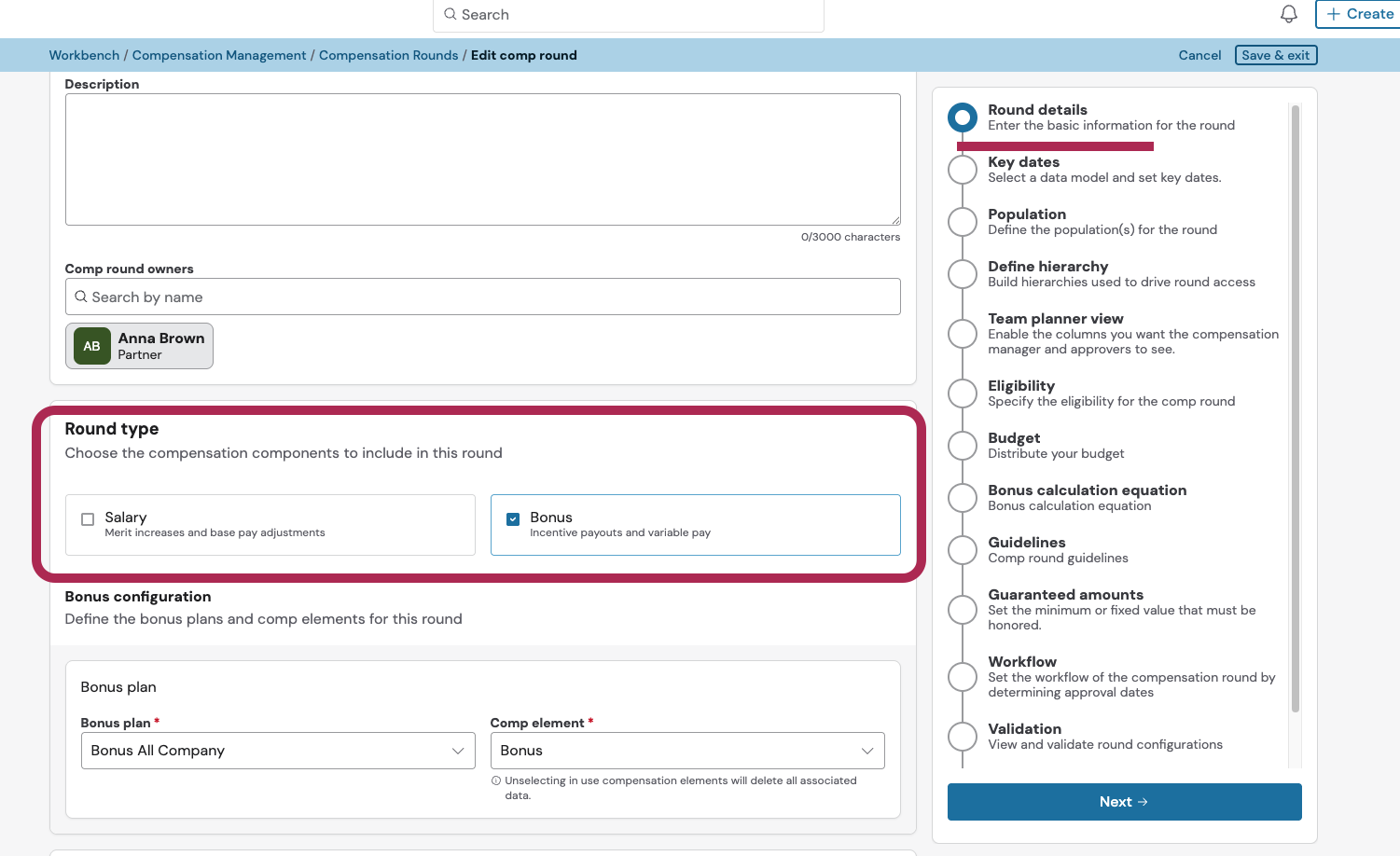Go to Compensation Management breadcrumb
This screenshot has height=856, width=1400.
point(219,55)
